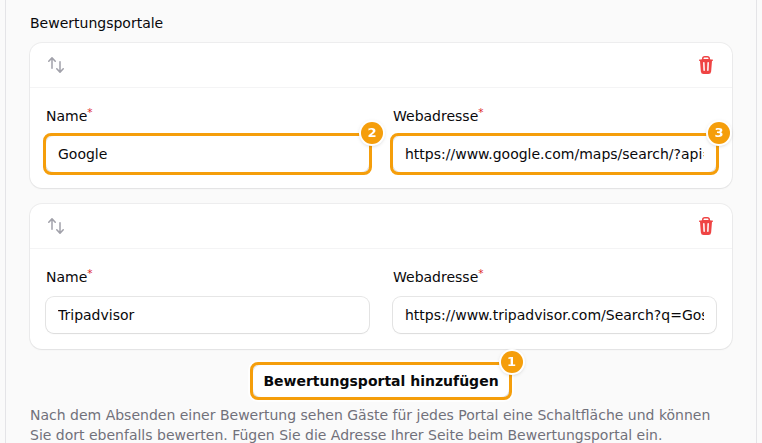This screenshot has height=443, width=762.
Task: Click the help text starting with Nach dem Absenden
Action: (370, 425)
